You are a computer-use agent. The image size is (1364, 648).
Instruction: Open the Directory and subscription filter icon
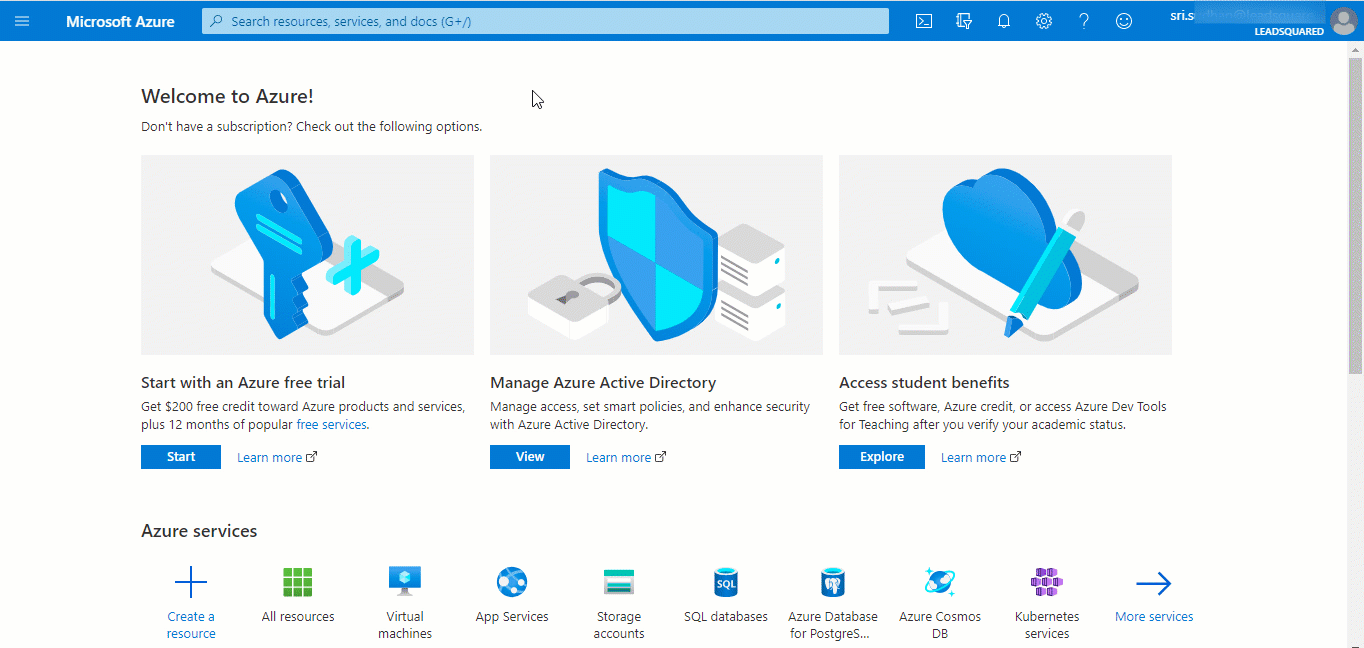pos(964,21)
